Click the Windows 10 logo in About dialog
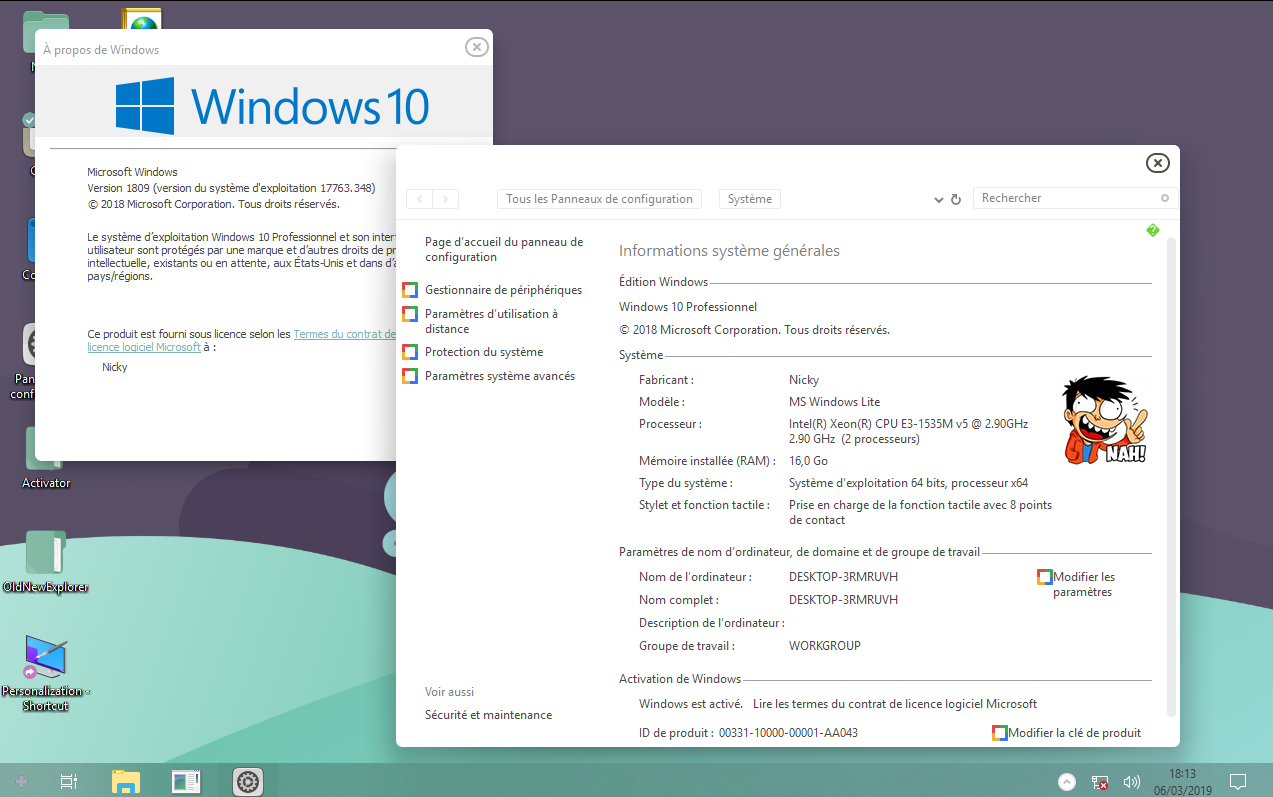 pos(272,106)
